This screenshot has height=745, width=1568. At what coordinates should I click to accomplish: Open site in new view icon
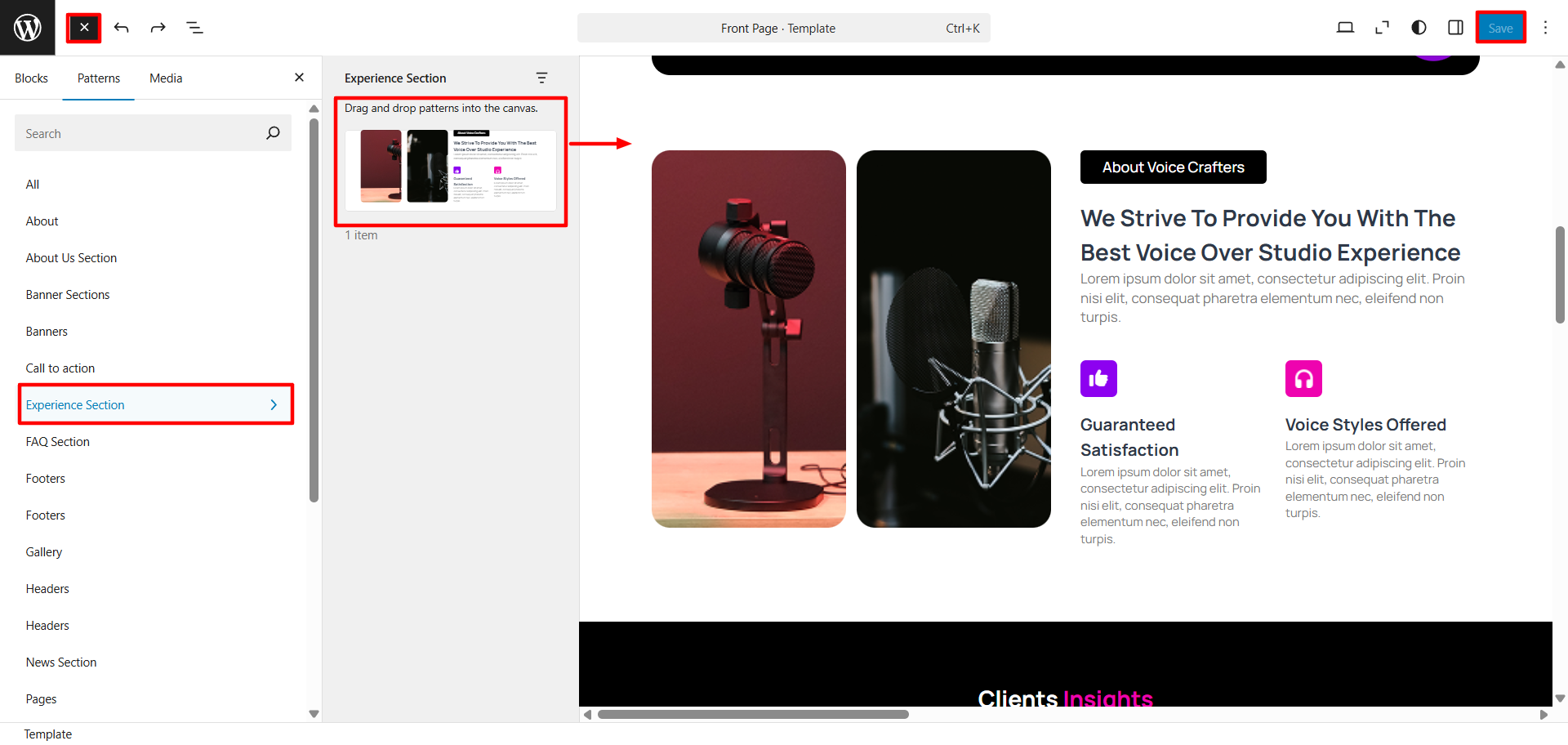tap(1382, 28)
